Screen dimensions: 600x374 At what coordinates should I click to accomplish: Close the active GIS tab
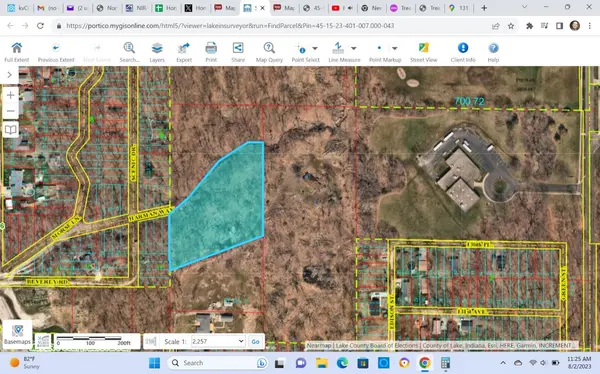click(x=263, y=8)
